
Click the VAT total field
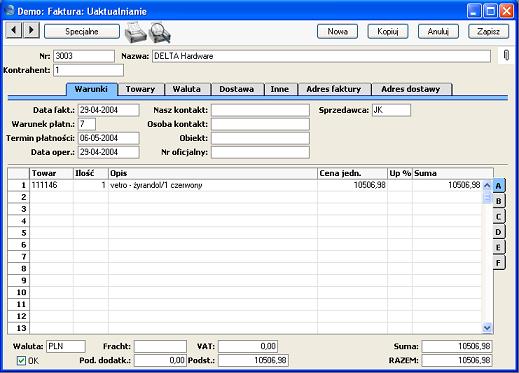248,346
